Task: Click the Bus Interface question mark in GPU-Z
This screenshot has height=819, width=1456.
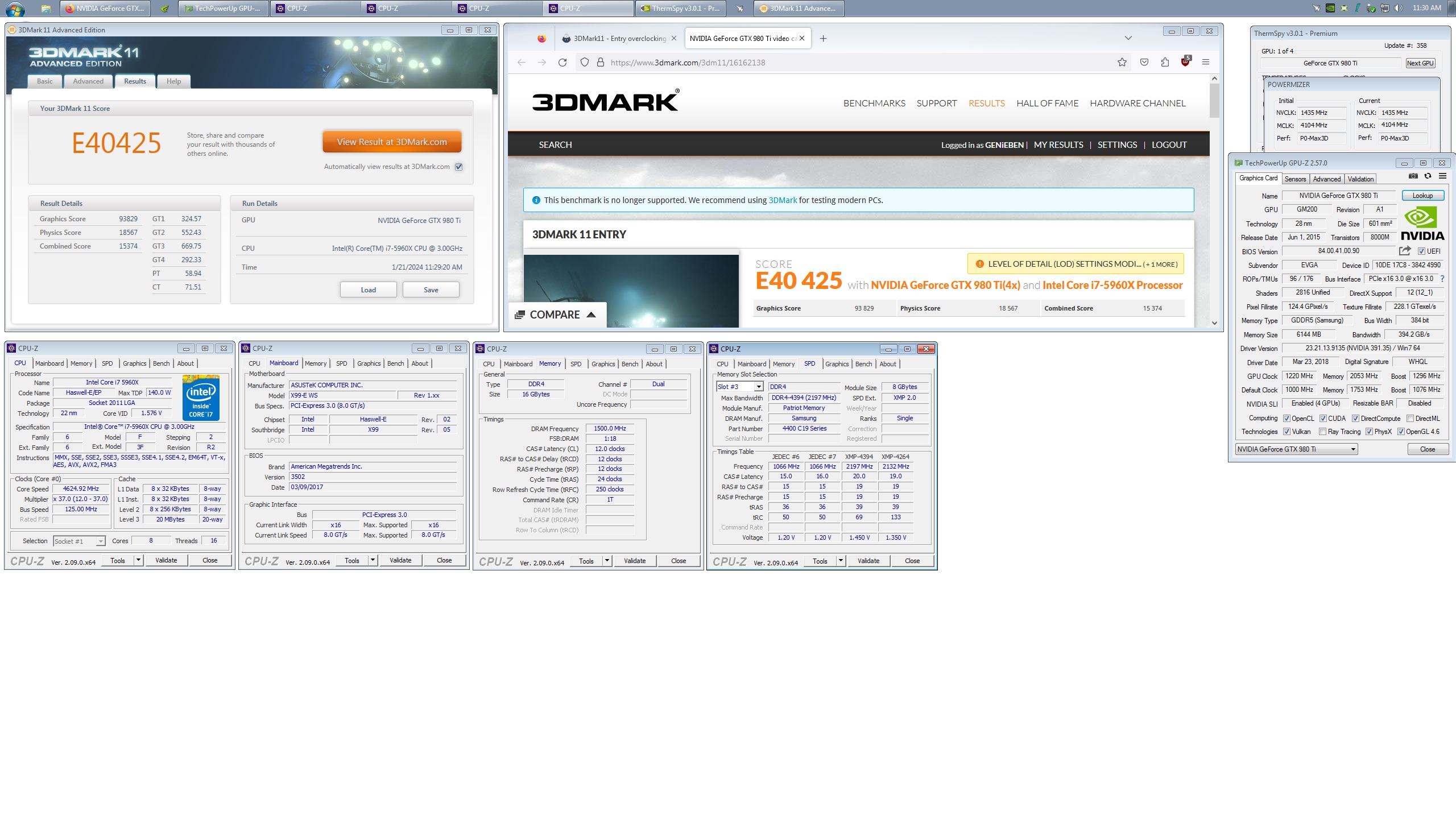Action: (x=1443, y=279)
